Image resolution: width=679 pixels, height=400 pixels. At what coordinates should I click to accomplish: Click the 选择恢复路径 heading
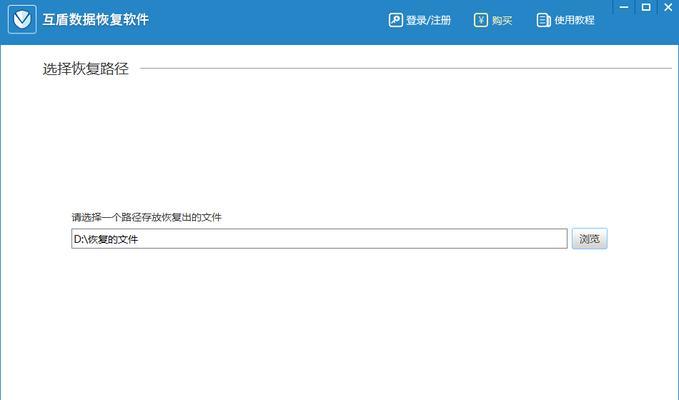86,68
